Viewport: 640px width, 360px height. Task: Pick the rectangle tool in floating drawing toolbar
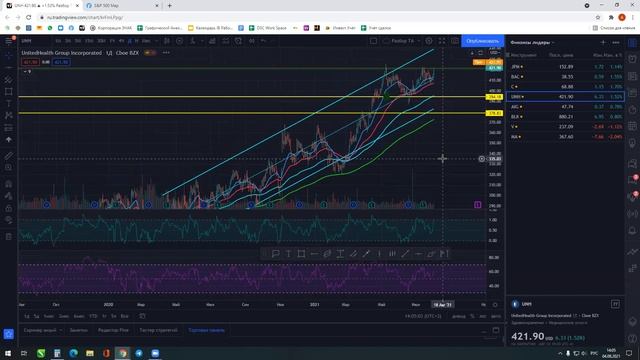(x=301, y=254)
